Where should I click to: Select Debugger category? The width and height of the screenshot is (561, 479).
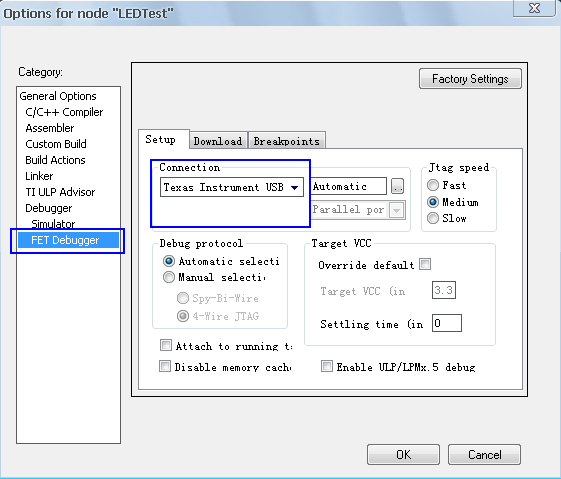(x=49, y=208)
